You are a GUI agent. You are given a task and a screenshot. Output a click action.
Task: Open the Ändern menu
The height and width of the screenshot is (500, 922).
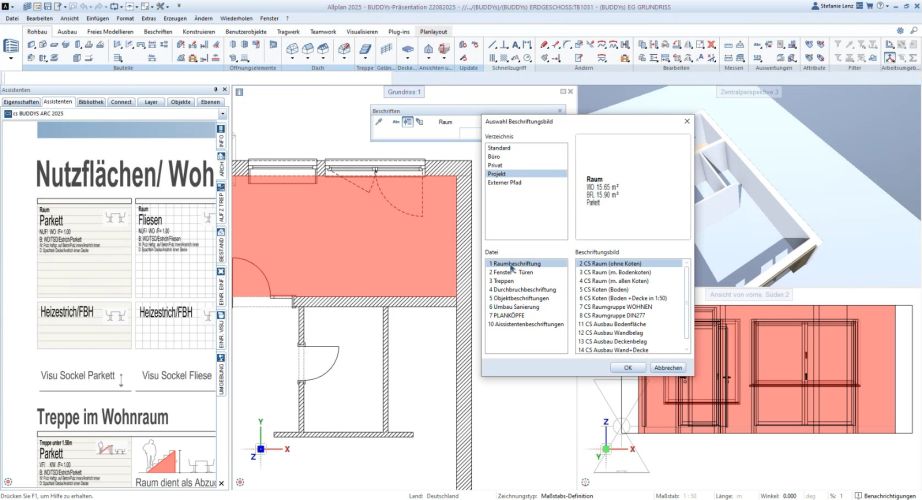tap(203, 19)
